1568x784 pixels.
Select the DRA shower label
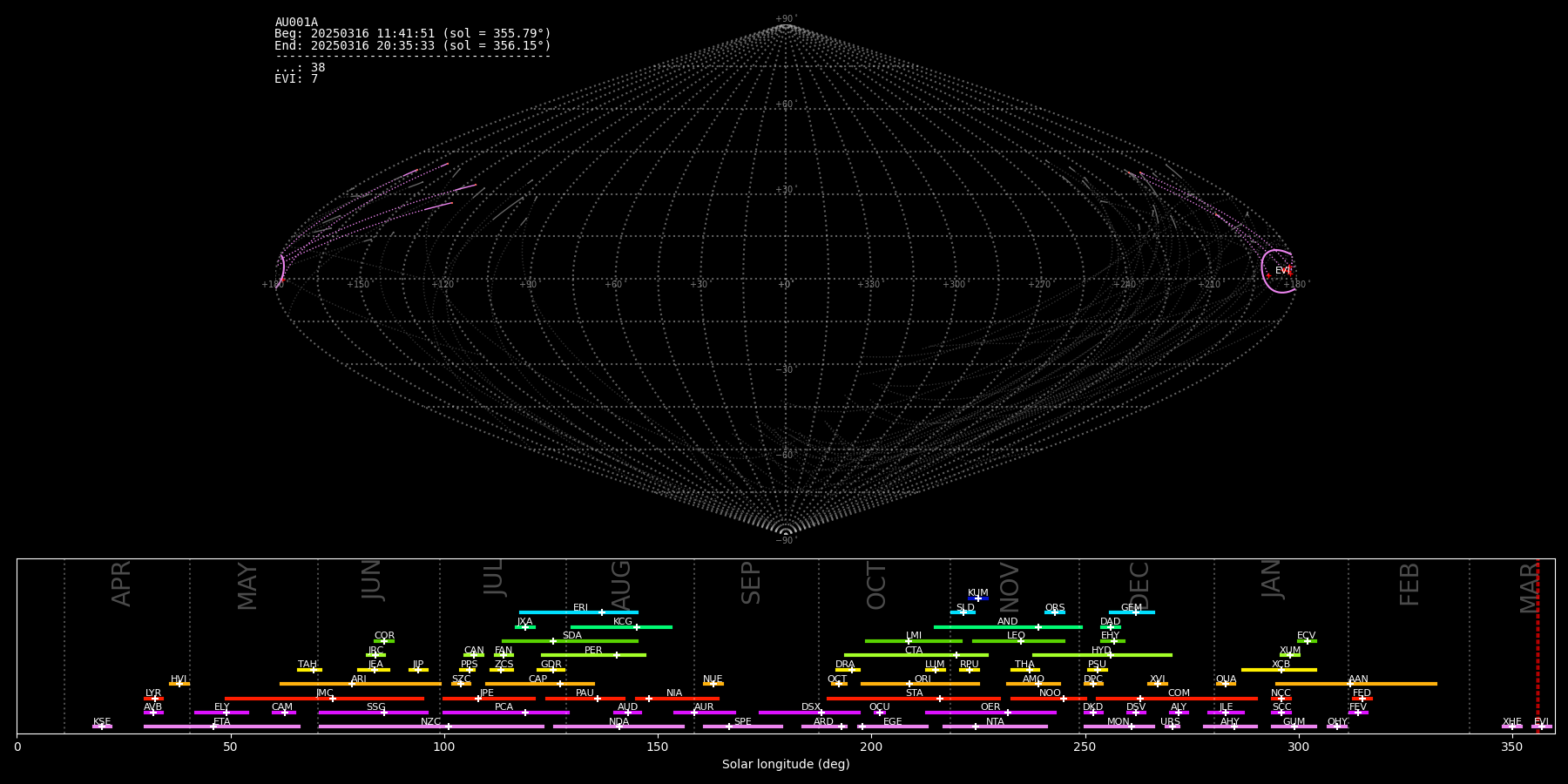(845, 665)
